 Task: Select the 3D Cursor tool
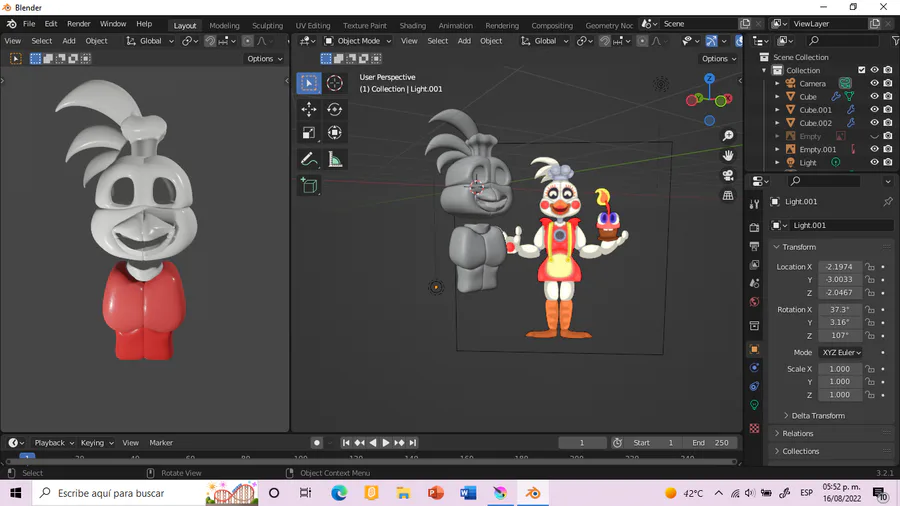[x=335, y=83]
